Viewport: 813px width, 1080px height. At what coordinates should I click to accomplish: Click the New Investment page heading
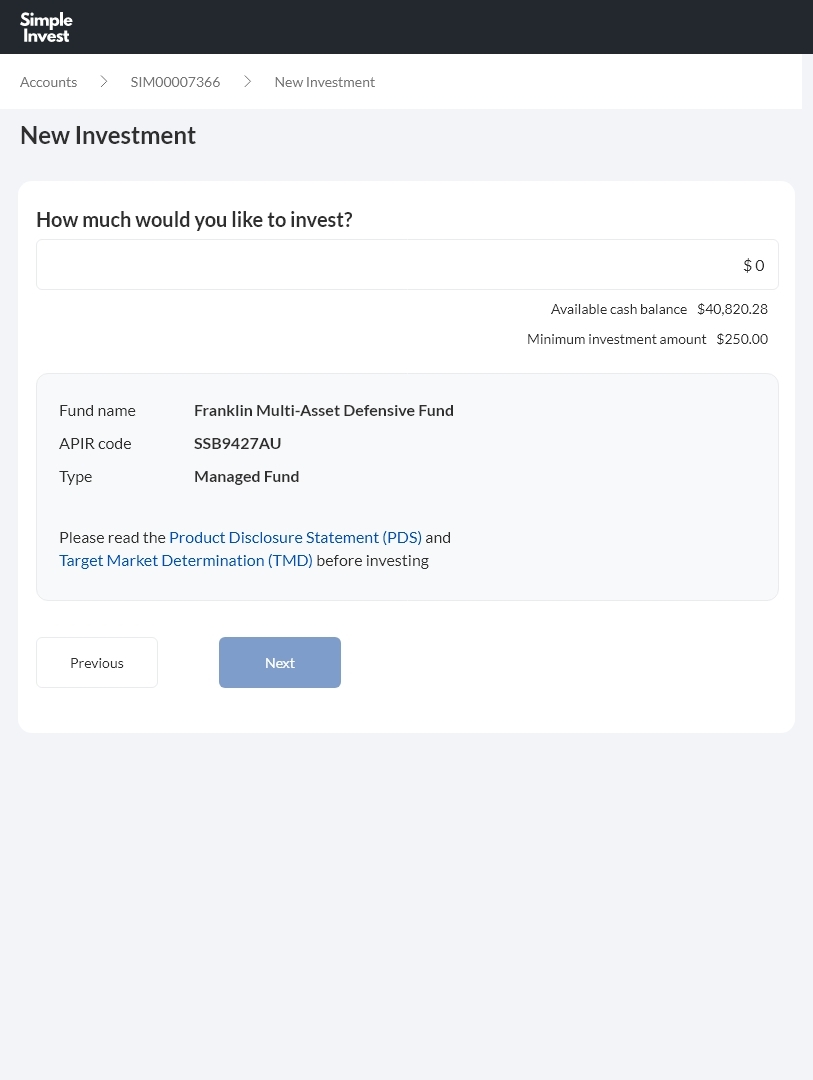point(108,135)
